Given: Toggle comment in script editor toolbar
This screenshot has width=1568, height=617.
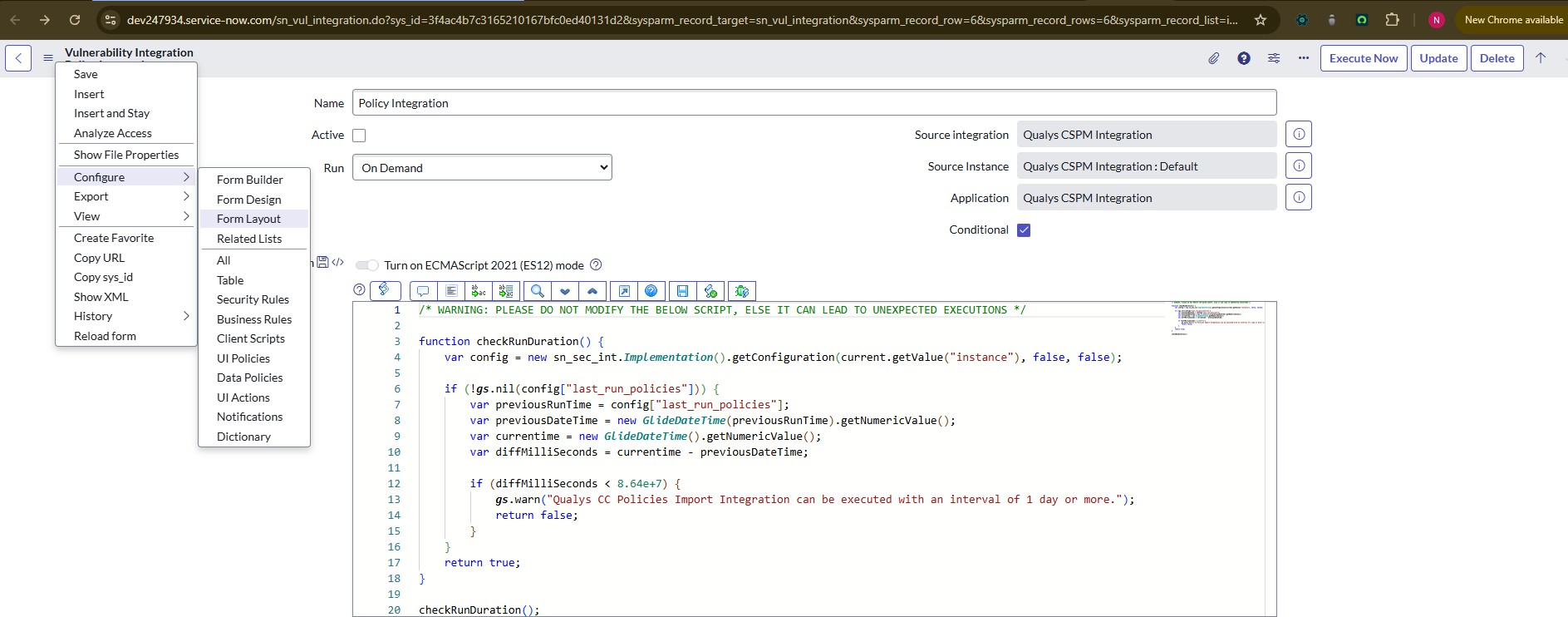Looking at the screenshot, I should click(423, 291).
